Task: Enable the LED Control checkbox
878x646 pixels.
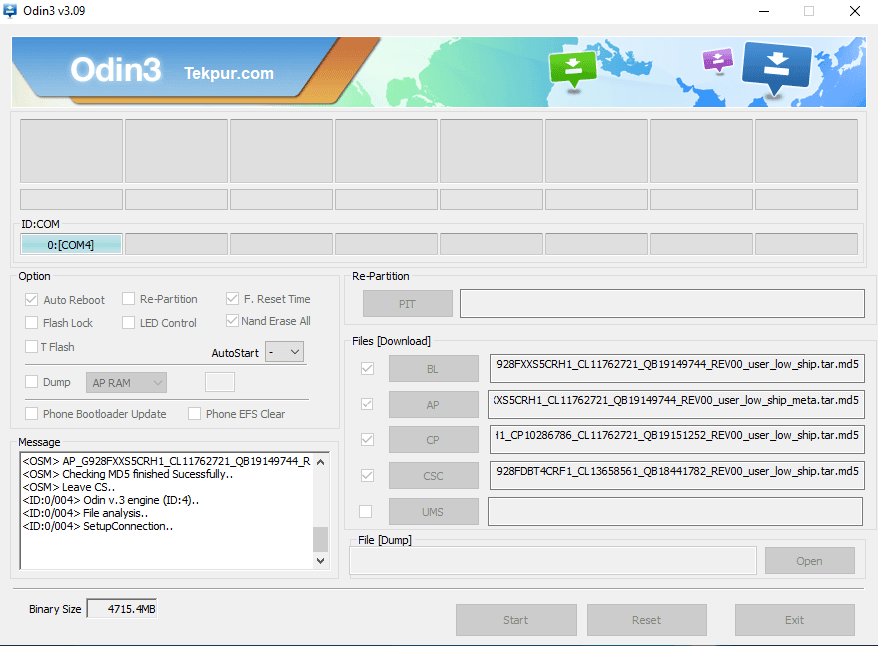Action: pyautogui.click(x=128, y=322)
